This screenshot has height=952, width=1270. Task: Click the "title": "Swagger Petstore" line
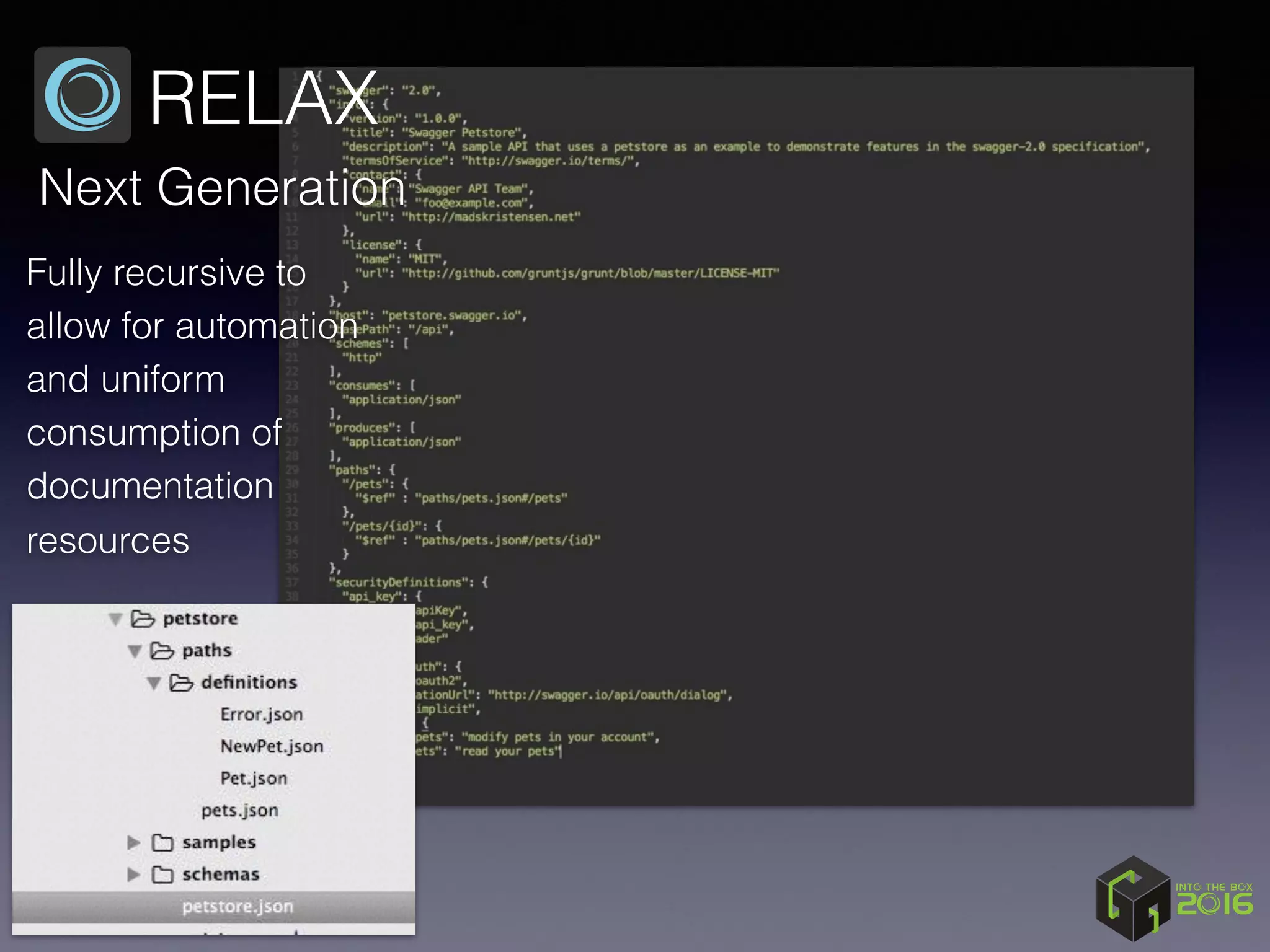(434, 133)
